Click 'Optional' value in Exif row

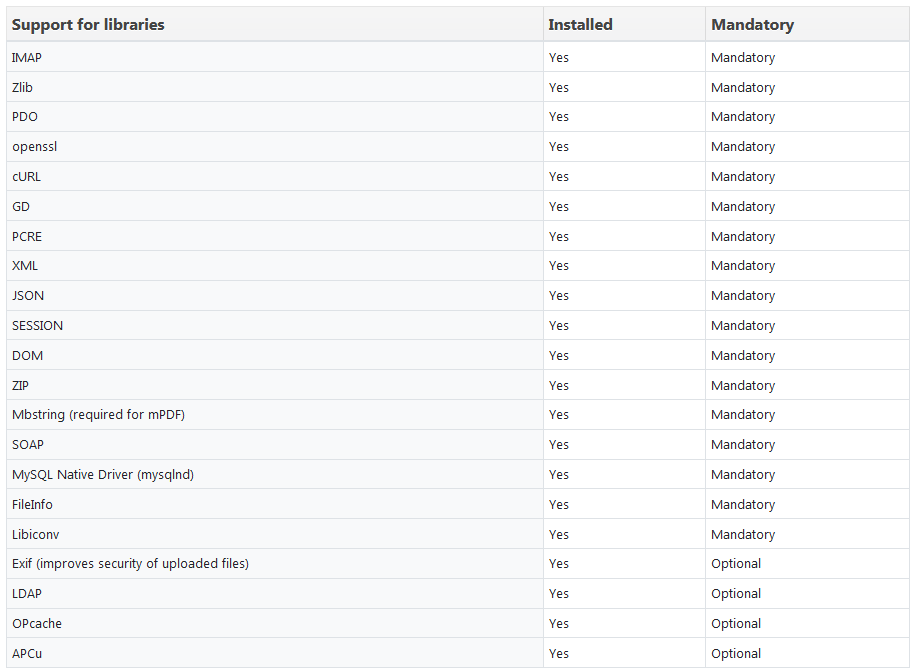(736, 564)
